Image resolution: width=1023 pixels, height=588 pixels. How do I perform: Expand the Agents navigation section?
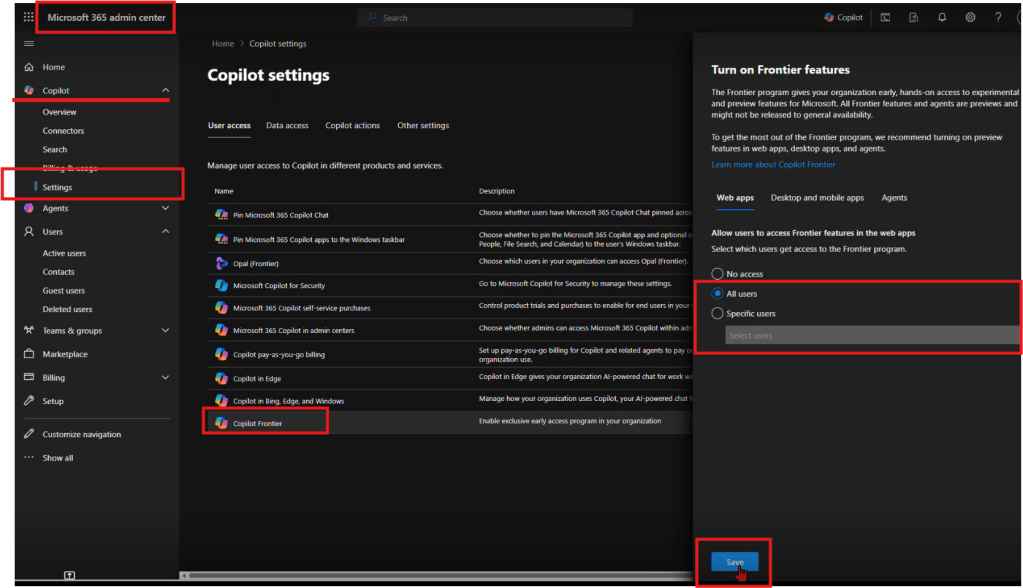[x=165, y=208]
